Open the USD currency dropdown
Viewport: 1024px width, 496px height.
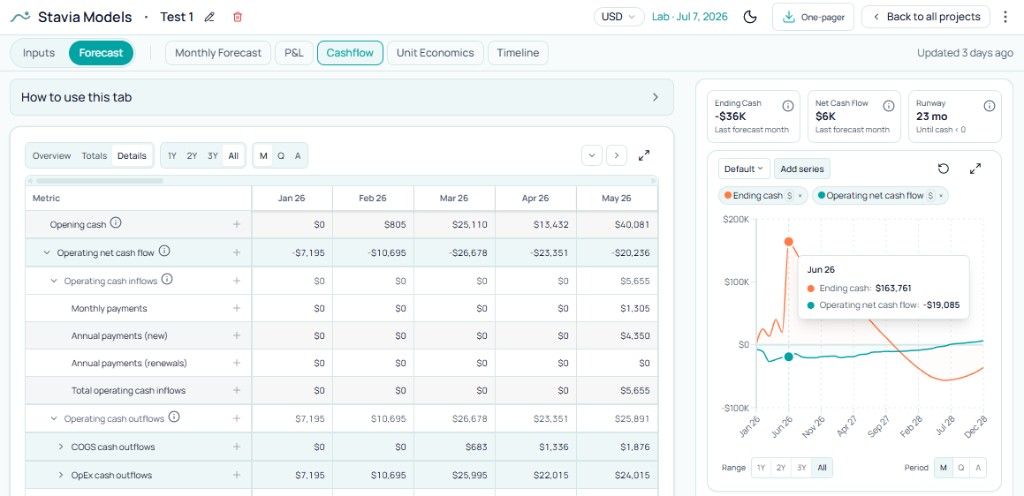point(618,17)
